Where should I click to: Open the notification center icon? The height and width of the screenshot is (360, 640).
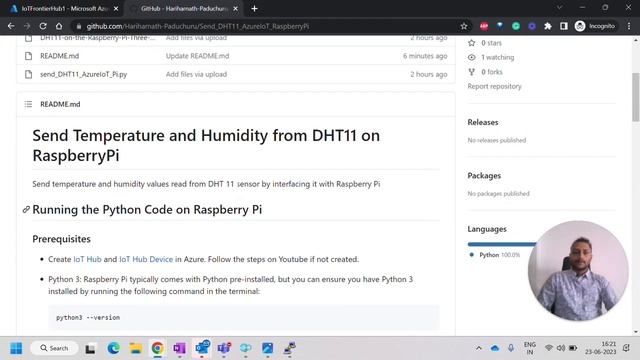point(626,348)
